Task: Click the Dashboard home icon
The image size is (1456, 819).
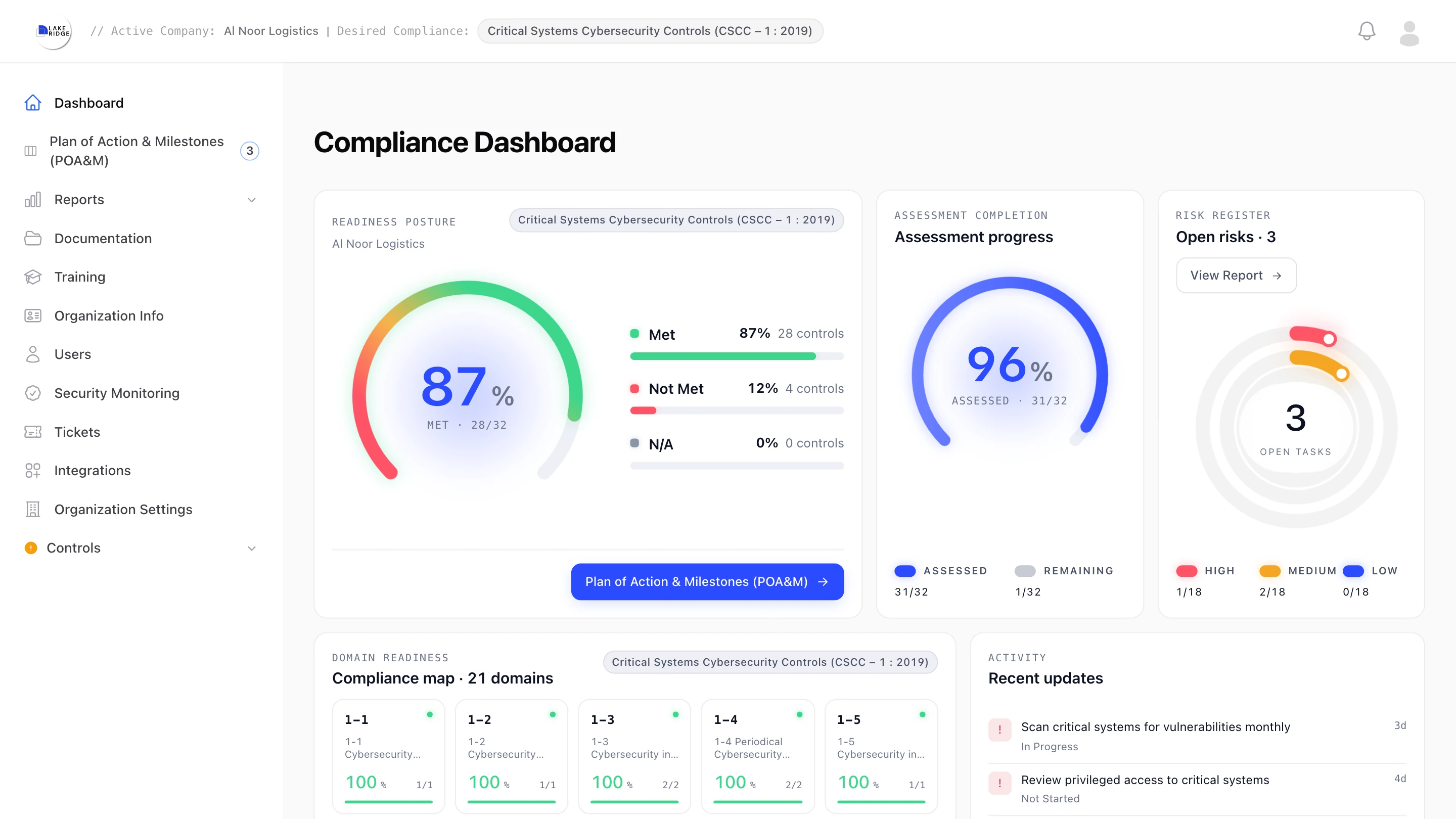Action: 33,103
